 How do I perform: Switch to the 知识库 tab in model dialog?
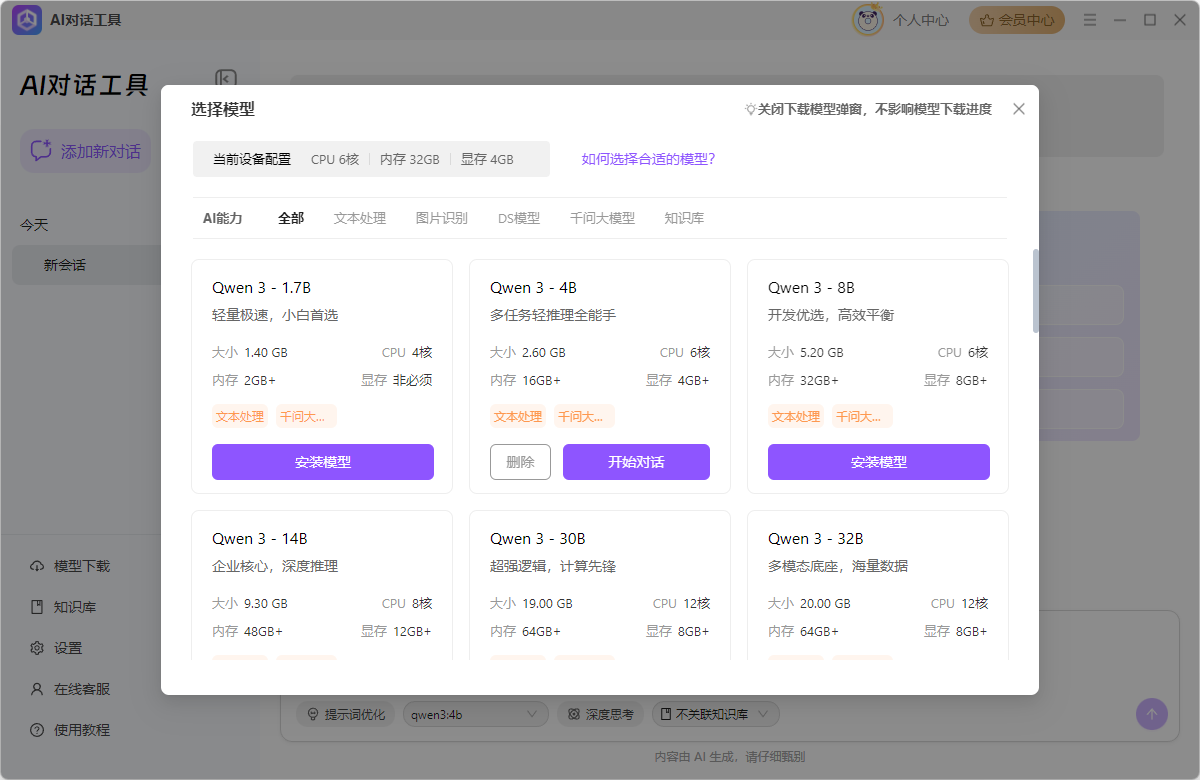[684, 218]
